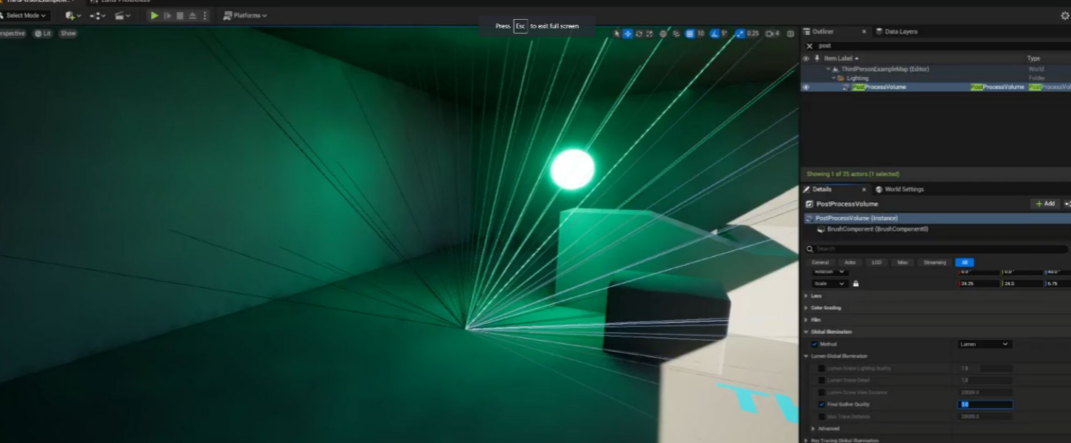Image resolution: width=1071 pixels, height=443 pixels.
Task: Select the Misc filter tab
Action: coord(903,262)
